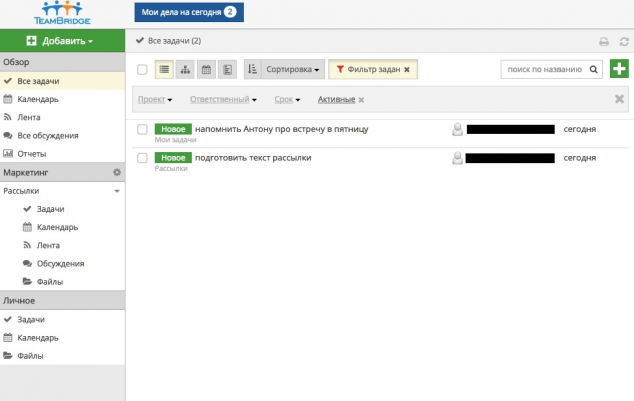Image resolution: width=634 pixels, height=401 pixels.
Task: Open the Сортировка dropdown
Action: click(293, 69)
